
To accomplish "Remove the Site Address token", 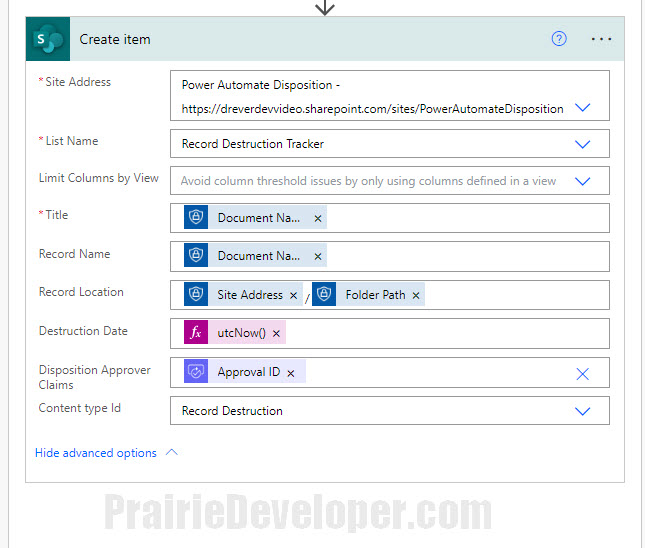I will point(293,295).
